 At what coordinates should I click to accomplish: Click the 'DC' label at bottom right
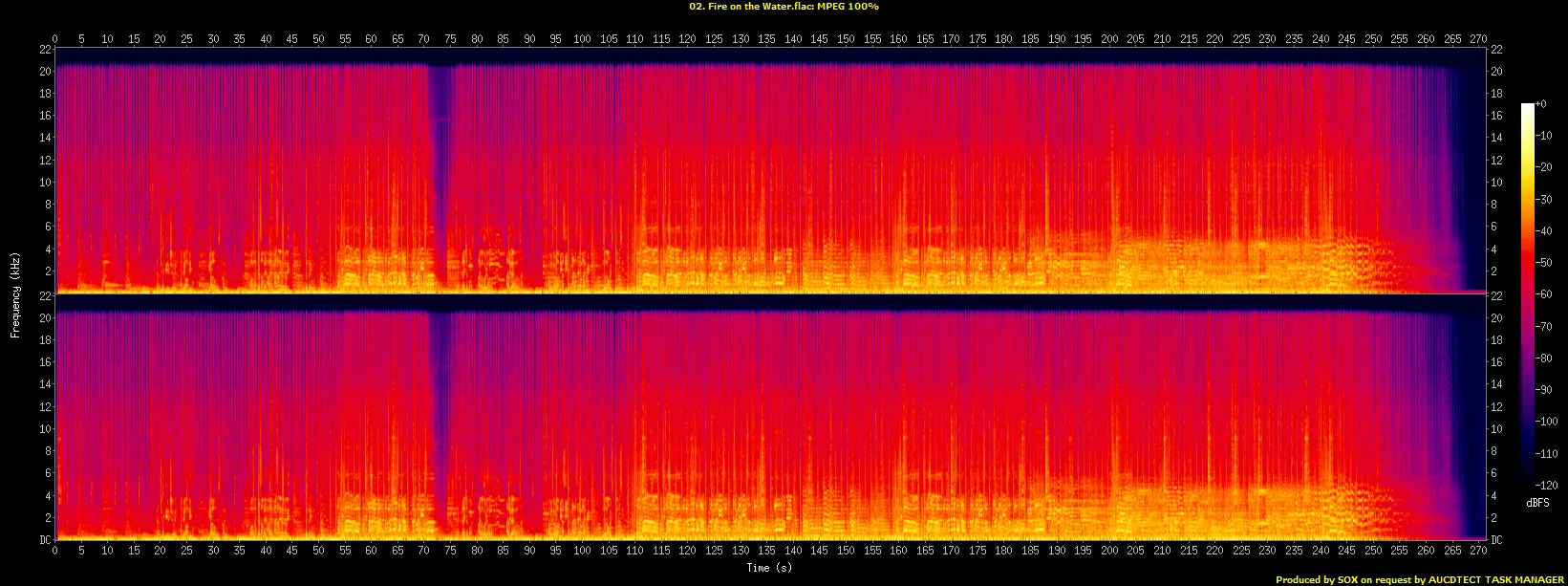pos(1496,540)
